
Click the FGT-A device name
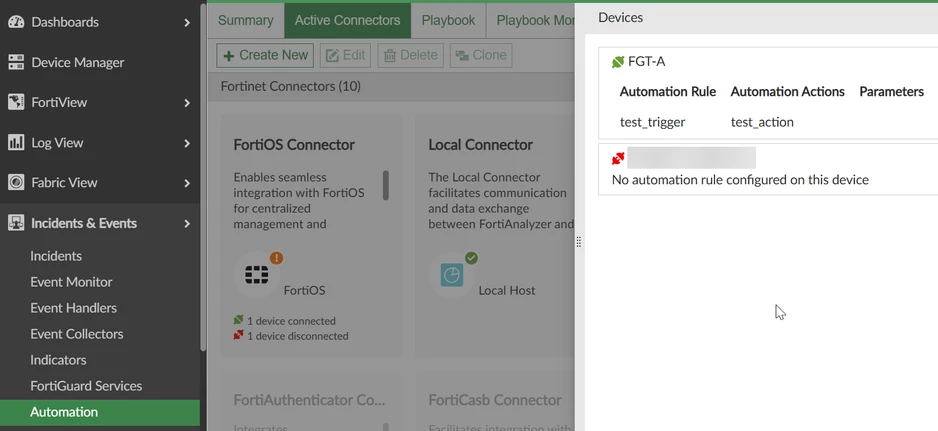(x=646, y=62)
